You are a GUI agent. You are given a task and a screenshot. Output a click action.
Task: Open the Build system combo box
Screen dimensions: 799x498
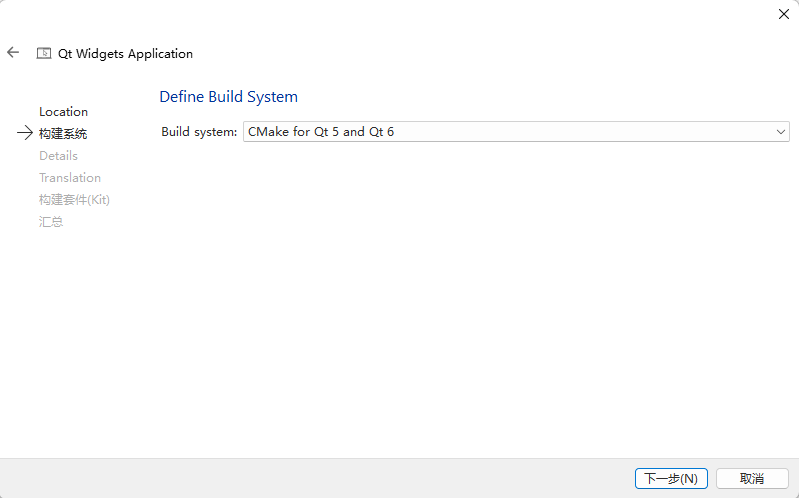click(516, 132)
